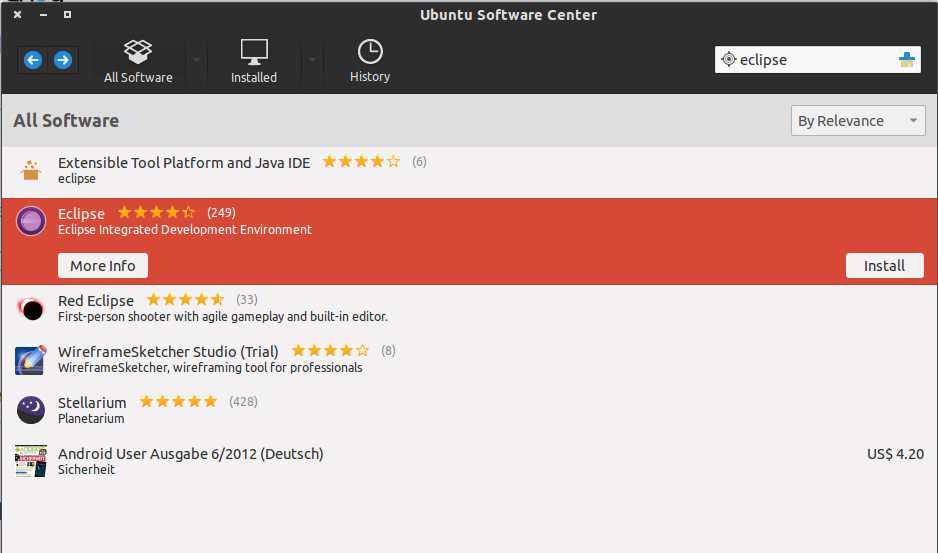
Task: Click the Stellarium planetarium icon
Action: point(31,410)
